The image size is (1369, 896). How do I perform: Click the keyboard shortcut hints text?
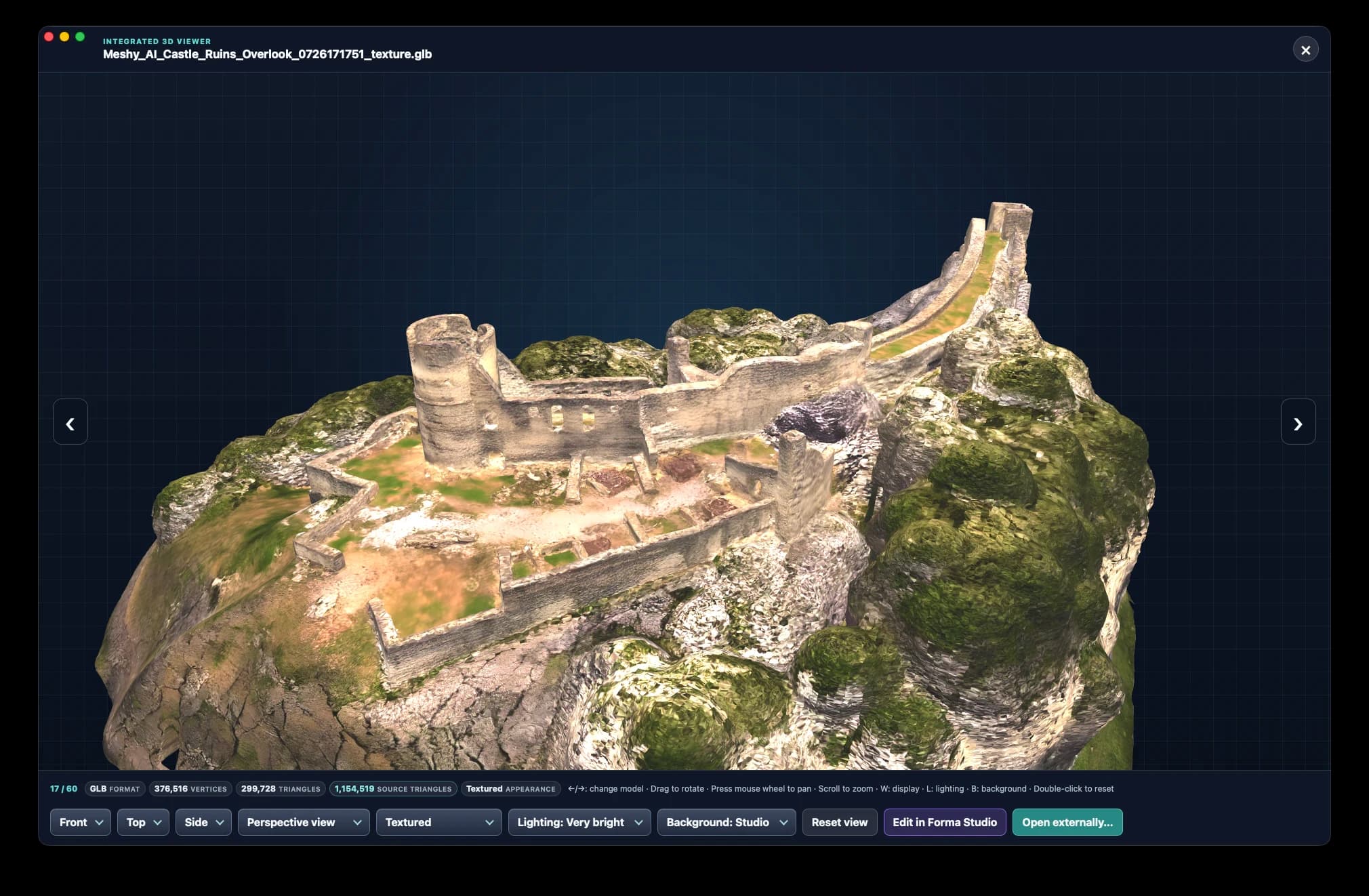tap(840, 789)
